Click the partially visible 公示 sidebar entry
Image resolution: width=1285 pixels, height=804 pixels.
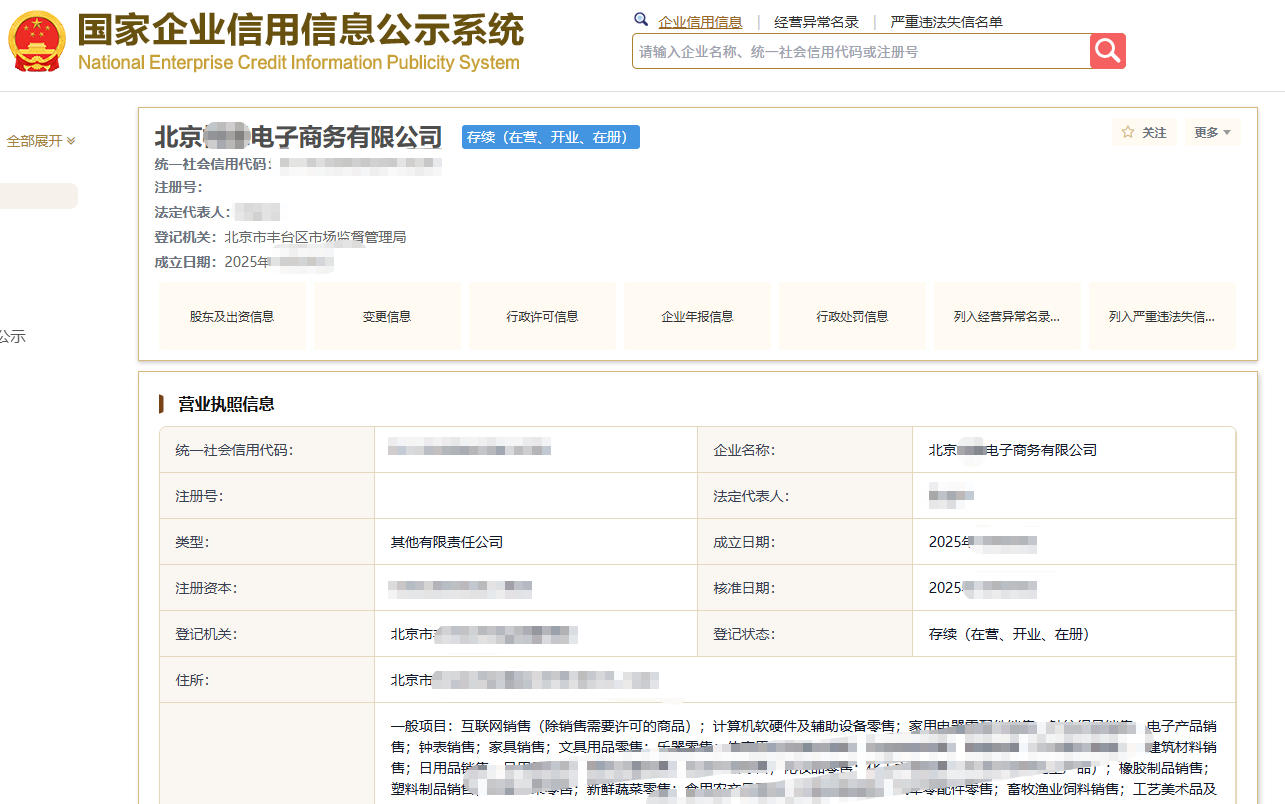tap(13, 337)
